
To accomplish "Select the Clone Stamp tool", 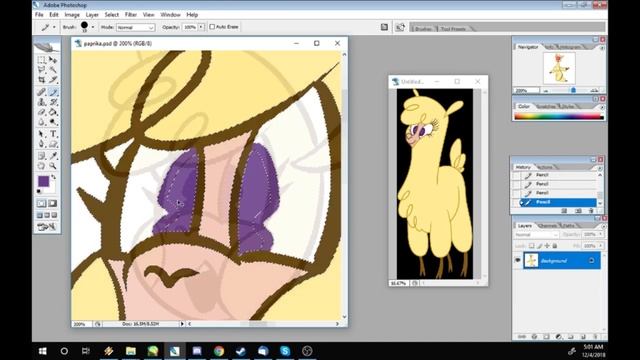I will point(42,102).
